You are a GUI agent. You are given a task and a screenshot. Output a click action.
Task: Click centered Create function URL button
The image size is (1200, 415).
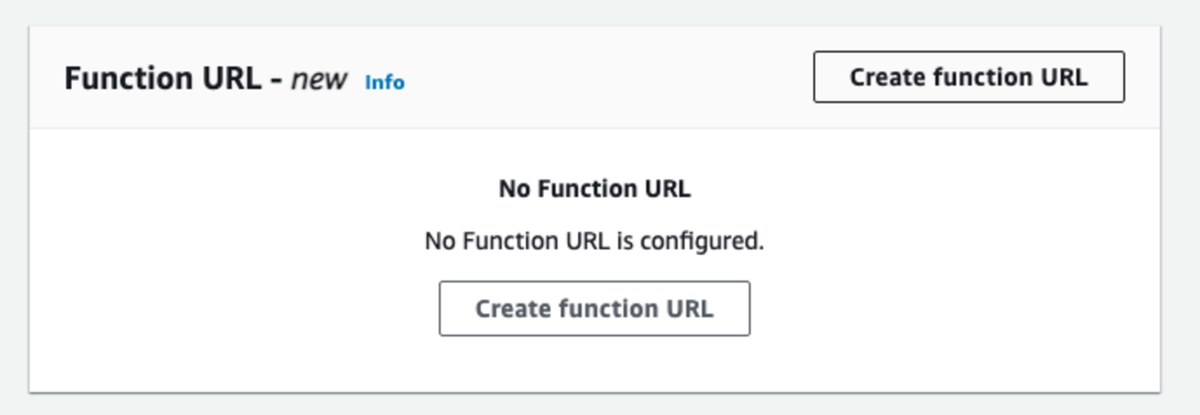click(x=594, y=308)
